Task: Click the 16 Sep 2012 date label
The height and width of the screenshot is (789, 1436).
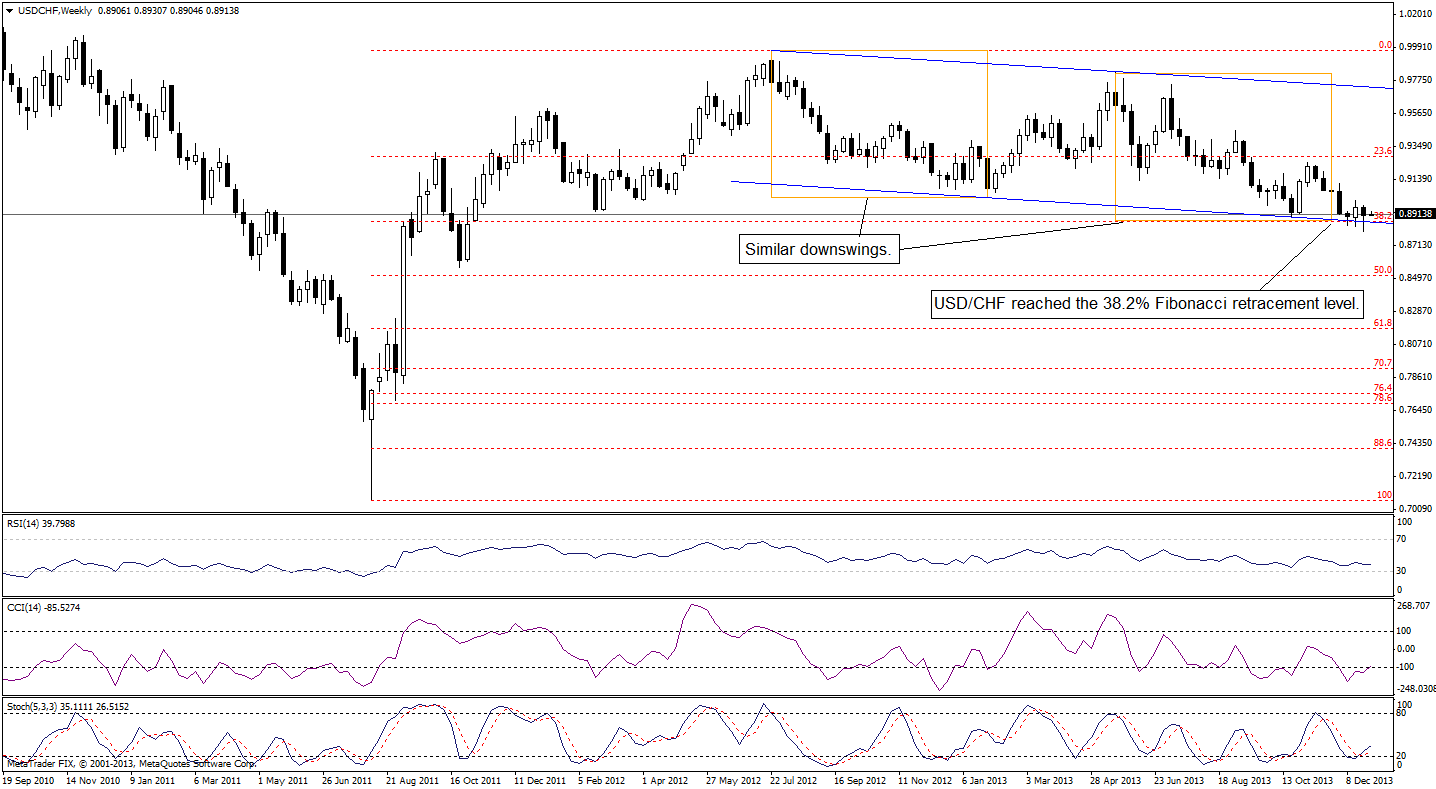Action: [859, 779]
